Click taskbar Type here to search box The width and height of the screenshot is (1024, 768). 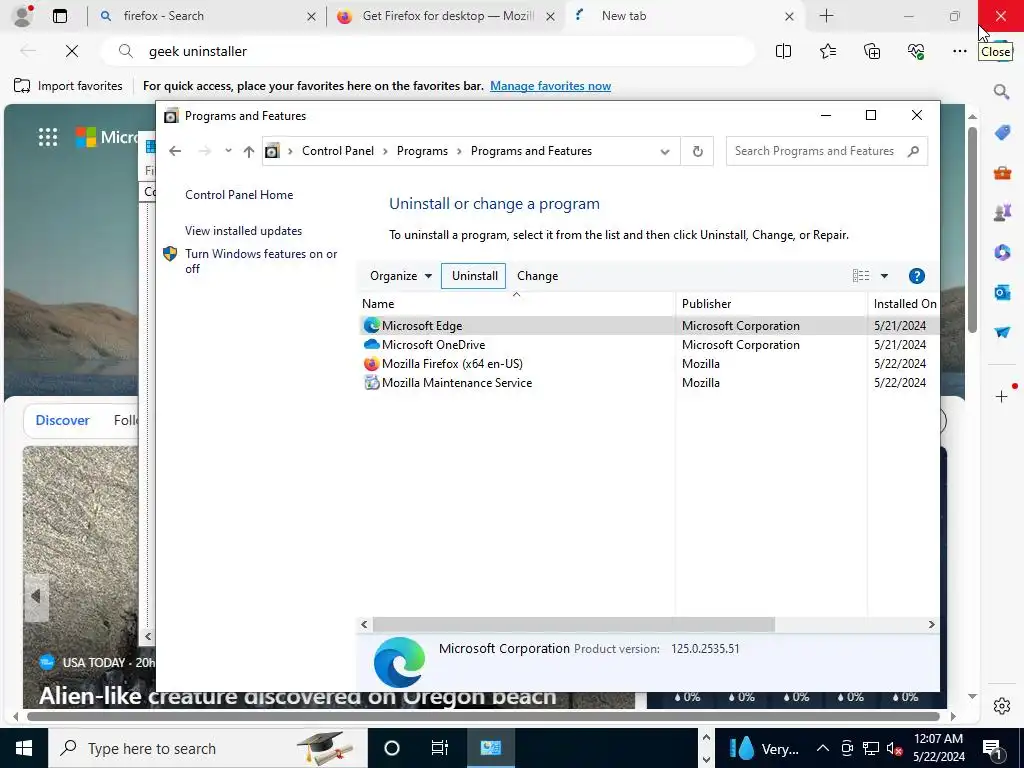click(x=207, y=748)
